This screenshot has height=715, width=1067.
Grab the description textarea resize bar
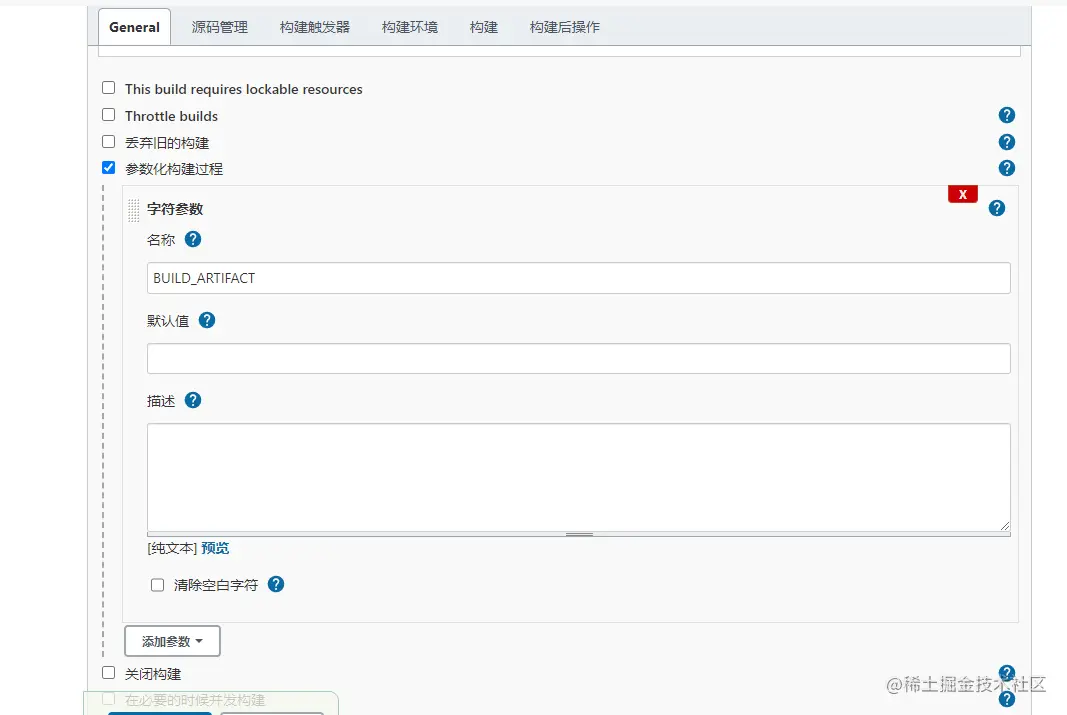pos(578,535)
